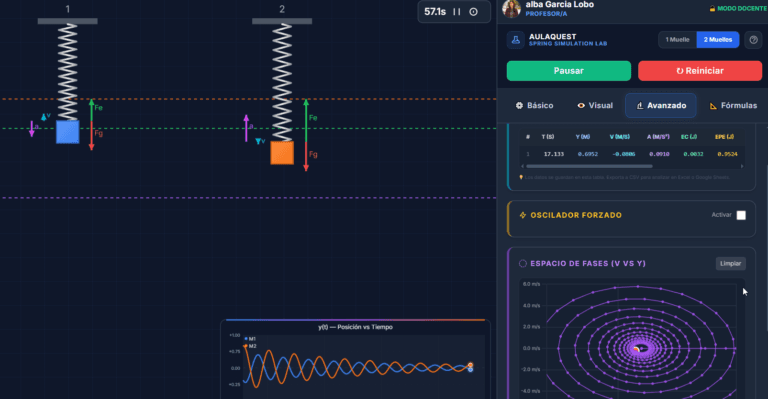The width and height of the screenshot is (768, 399).
Task: Click the 57.1s elapsed time readout
Action: [x=435, y=12]
